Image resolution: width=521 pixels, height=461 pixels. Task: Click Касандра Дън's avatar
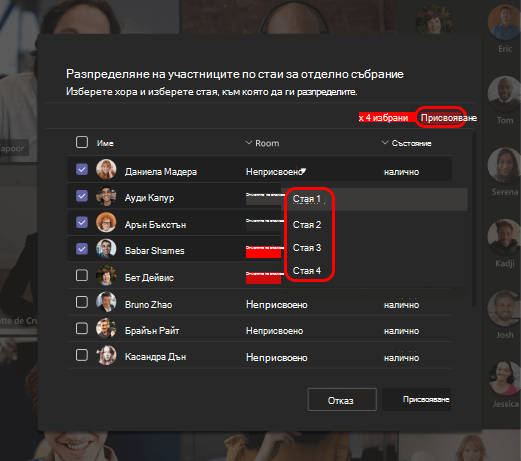pyautogui.click(x=106, y=355)
